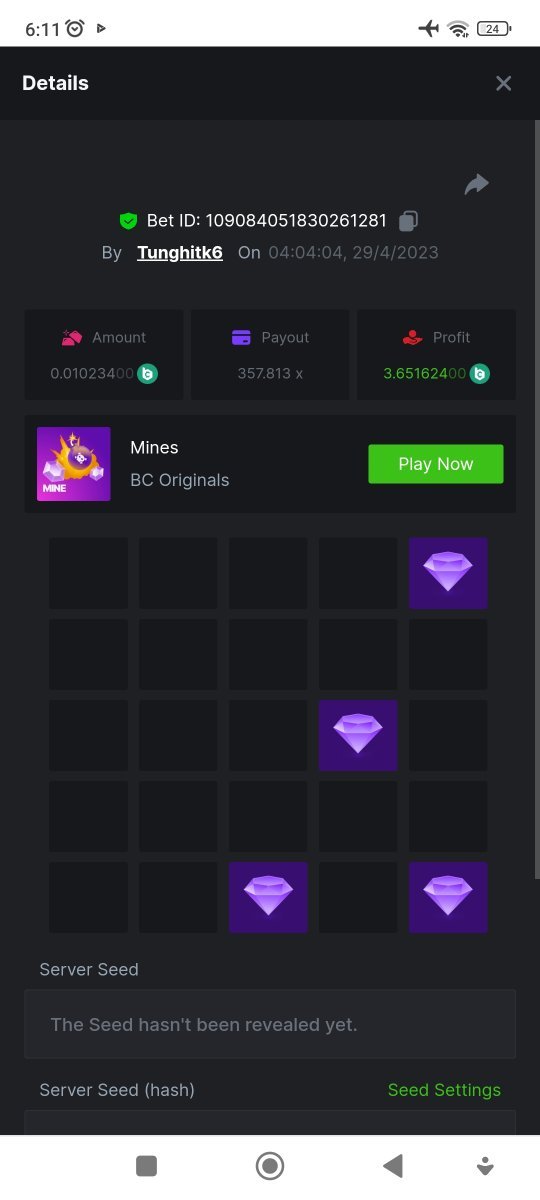
Task: Click the Server Seed field
Action: click(x=270, y=1024)
